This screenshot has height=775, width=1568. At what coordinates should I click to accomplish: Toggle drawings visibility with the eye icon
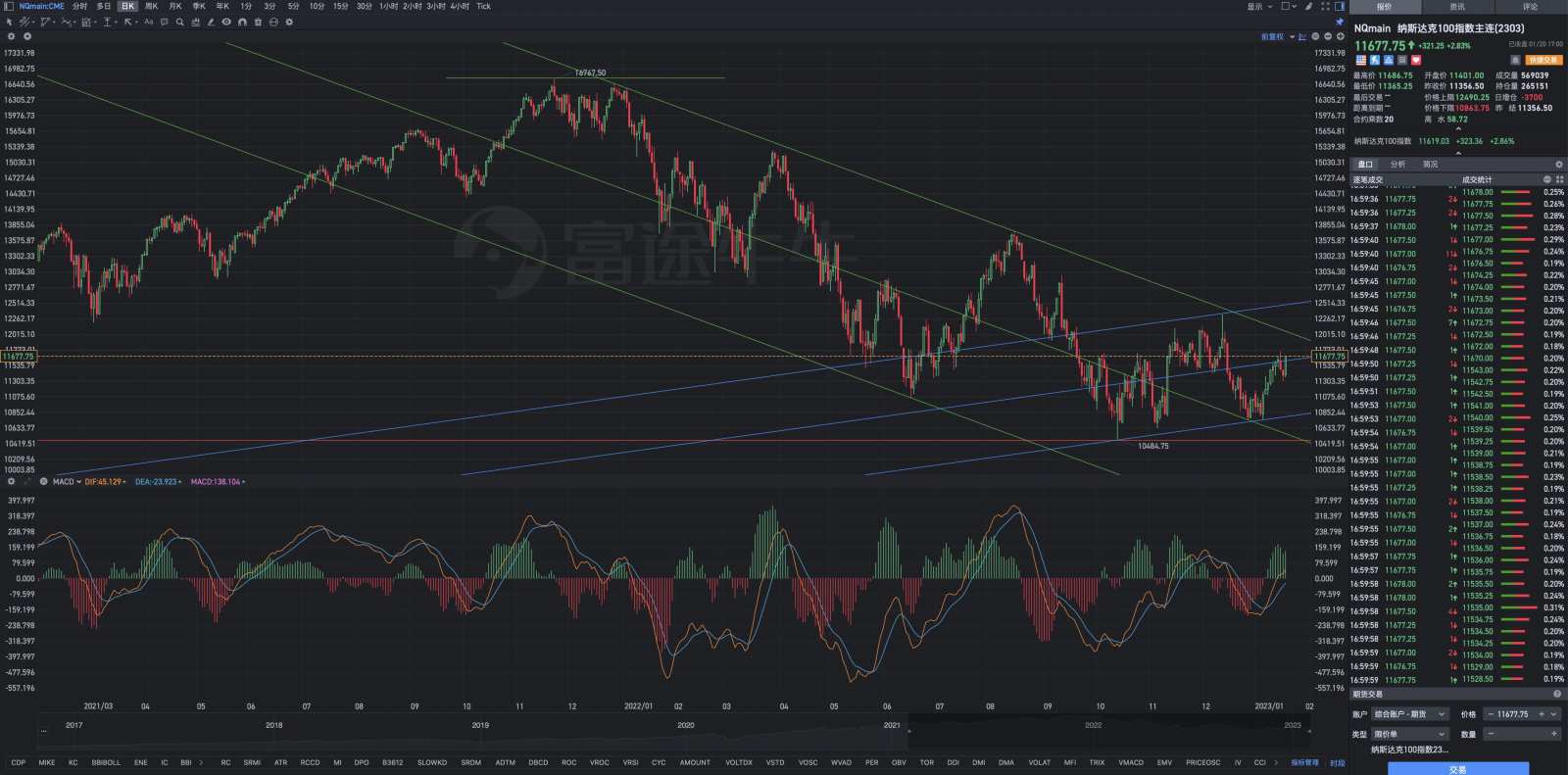(226, 22)
